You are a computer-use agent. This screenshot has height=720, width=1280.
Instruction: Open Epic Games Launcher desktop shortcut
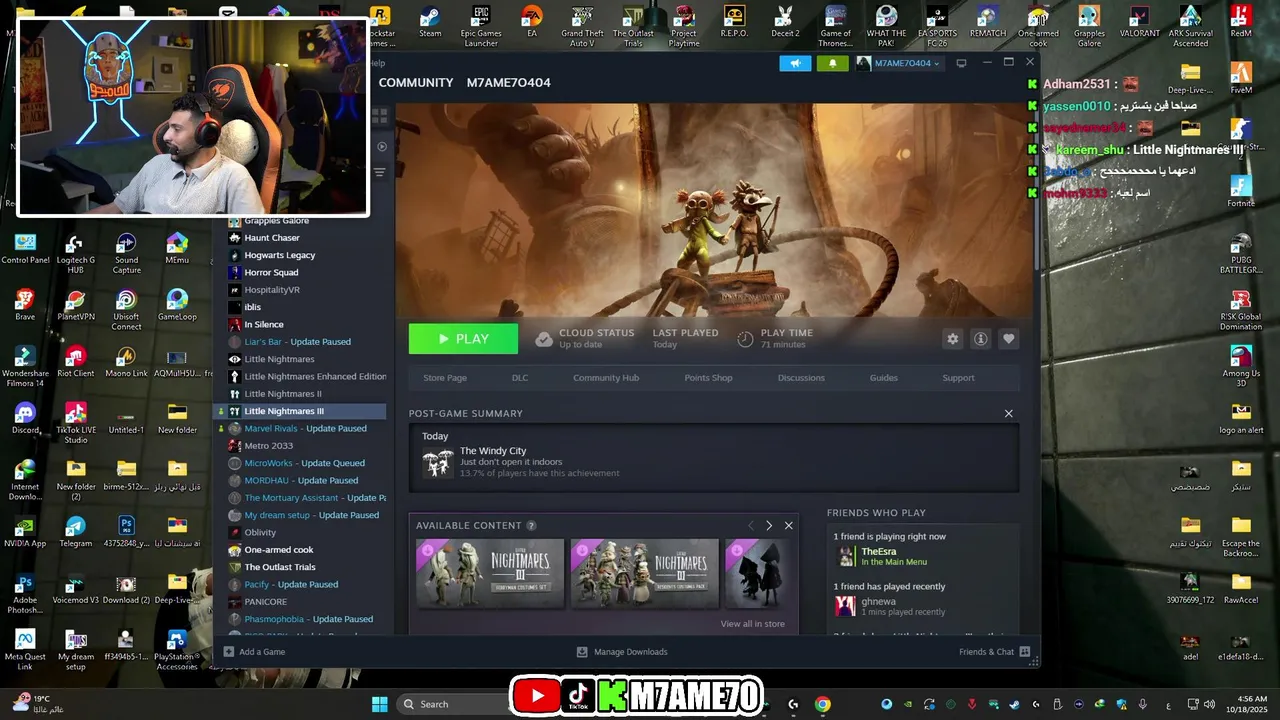click(481, 27)
